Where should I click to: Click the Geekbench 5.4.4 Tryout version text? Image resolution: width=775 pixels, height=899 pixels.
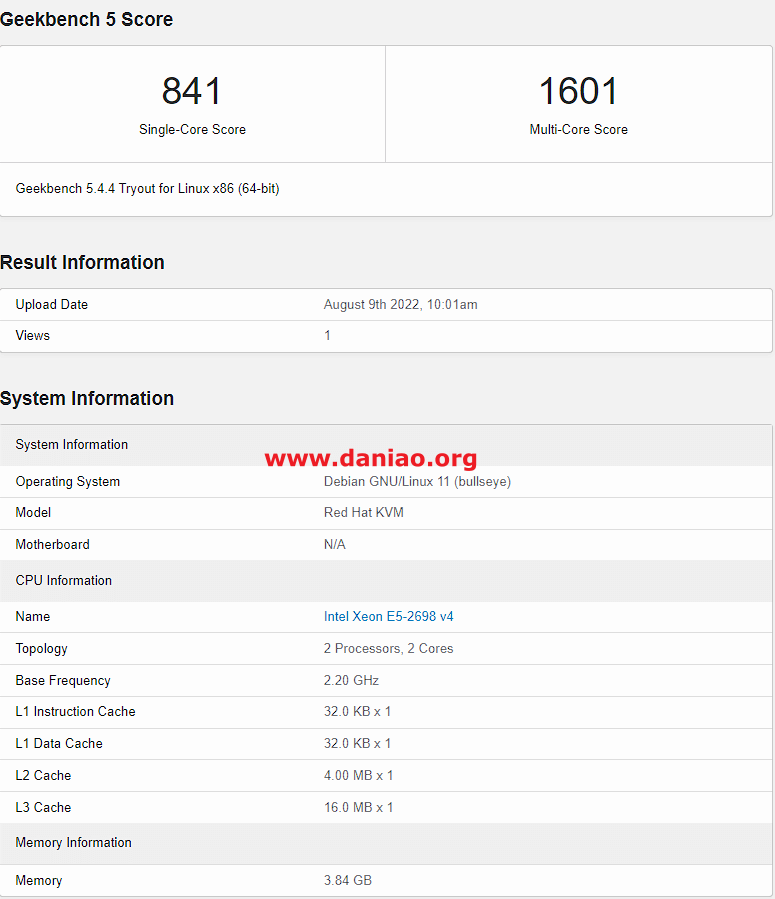[147, 189]
